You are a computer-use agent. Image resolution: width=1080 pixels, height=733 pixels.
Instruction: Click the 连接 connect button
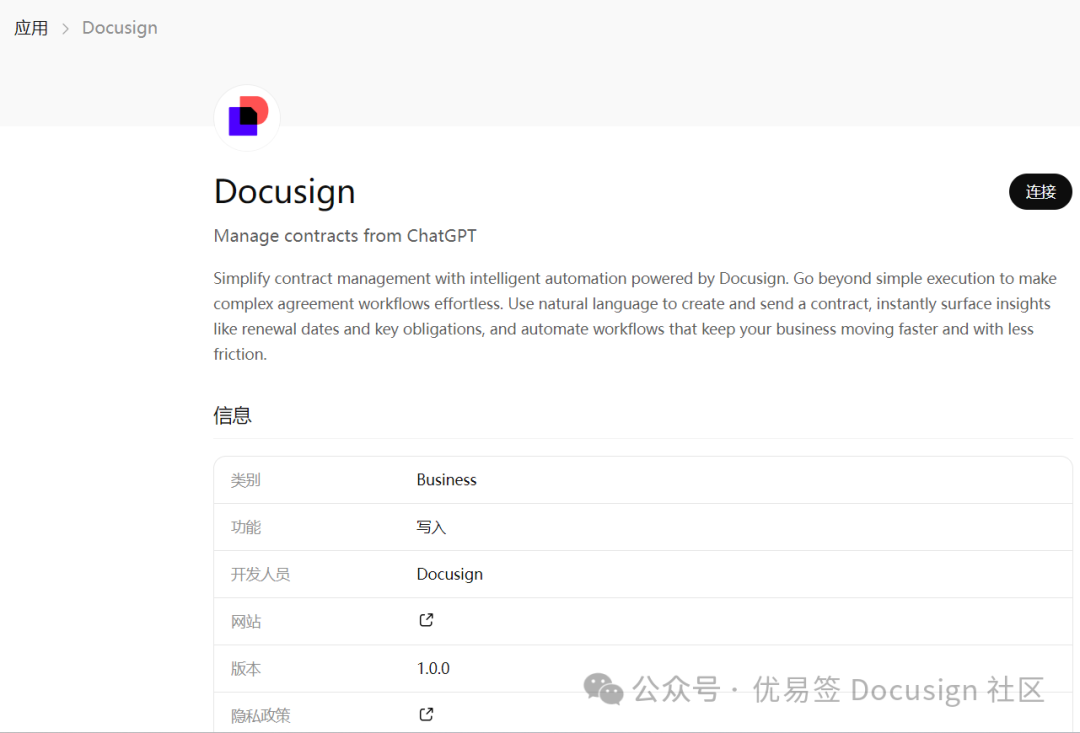click(x=1040, y=192)
